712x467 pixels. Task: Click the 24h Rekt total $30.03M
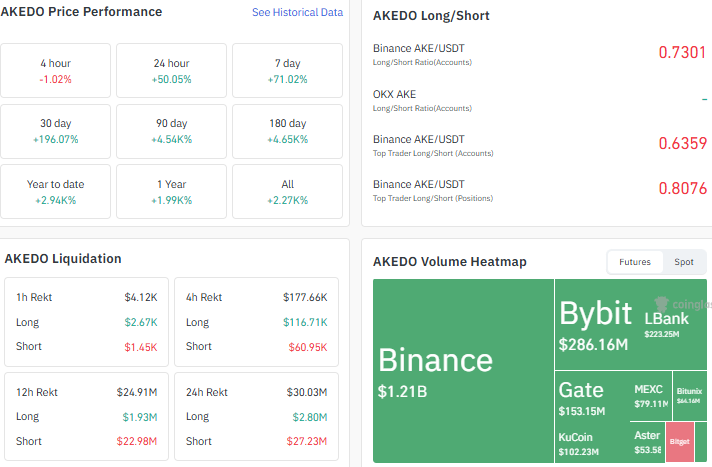click(307, 392)
